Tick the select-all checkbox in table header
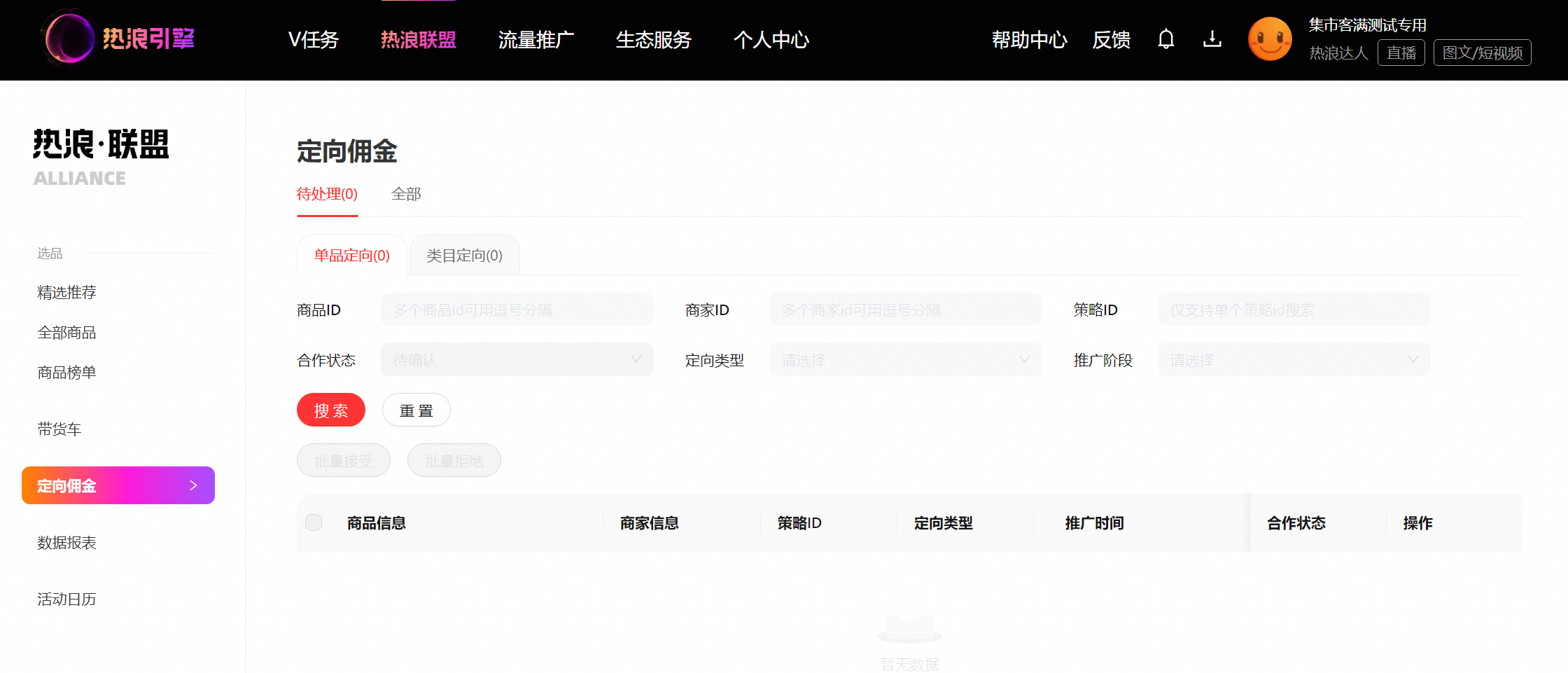The width and height of the screenshot is (1568, 673). coord(314,522)
